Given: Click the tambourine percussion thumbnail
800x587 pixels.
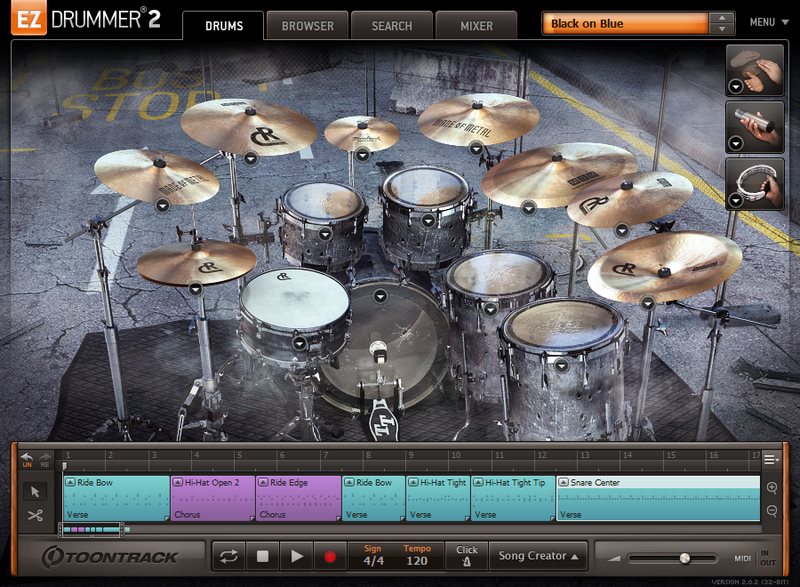Looking at the screenshot, I should (755, 184).
